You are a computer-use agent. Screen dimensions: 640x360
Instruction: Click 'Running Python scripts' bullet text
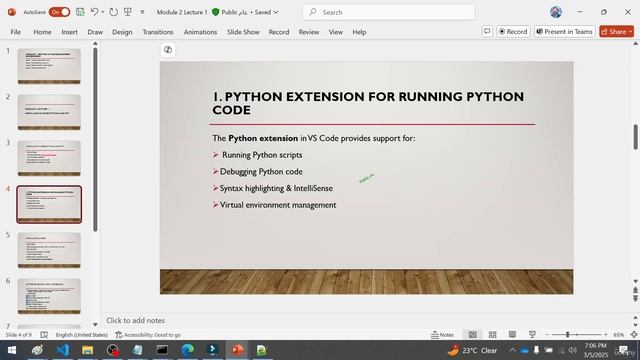click(262, 155)
